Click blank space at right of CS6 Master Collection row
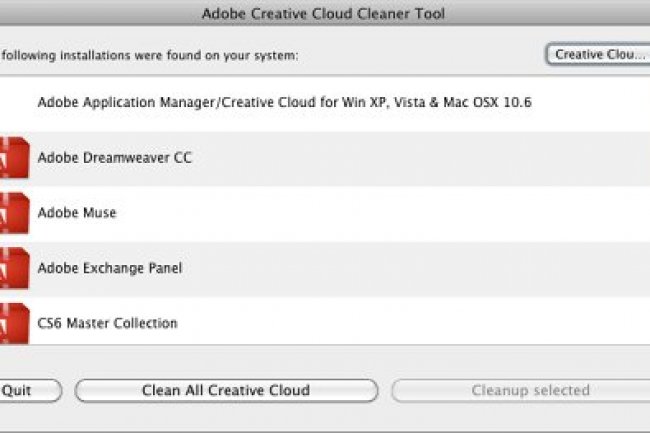 coord(450,323)
